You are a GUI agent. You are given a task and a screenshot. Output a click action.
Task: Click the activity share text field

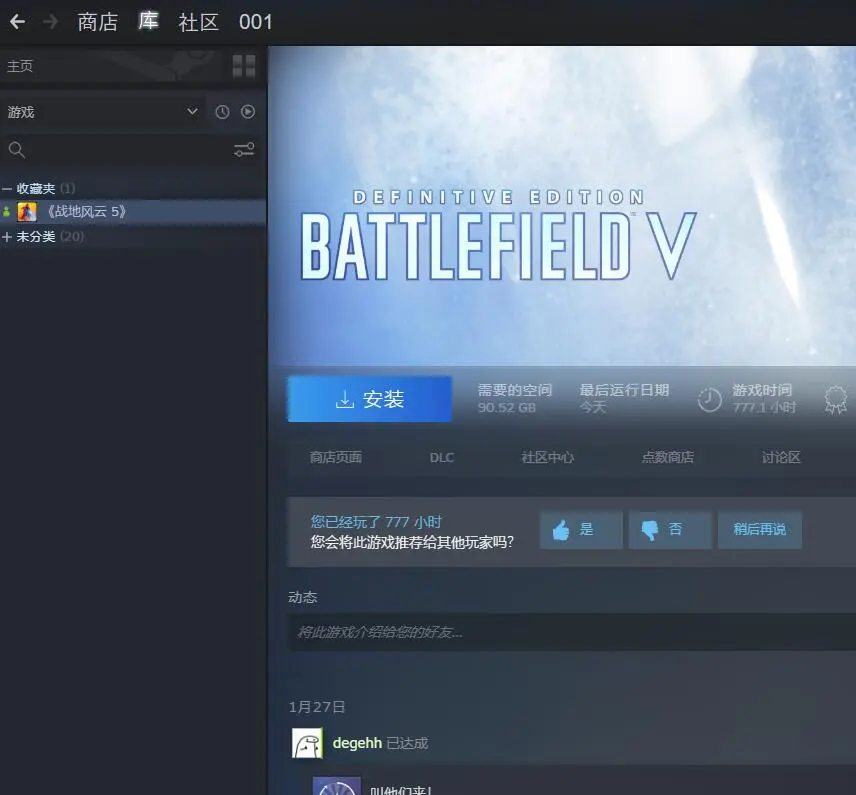click(x=572, y=632)
